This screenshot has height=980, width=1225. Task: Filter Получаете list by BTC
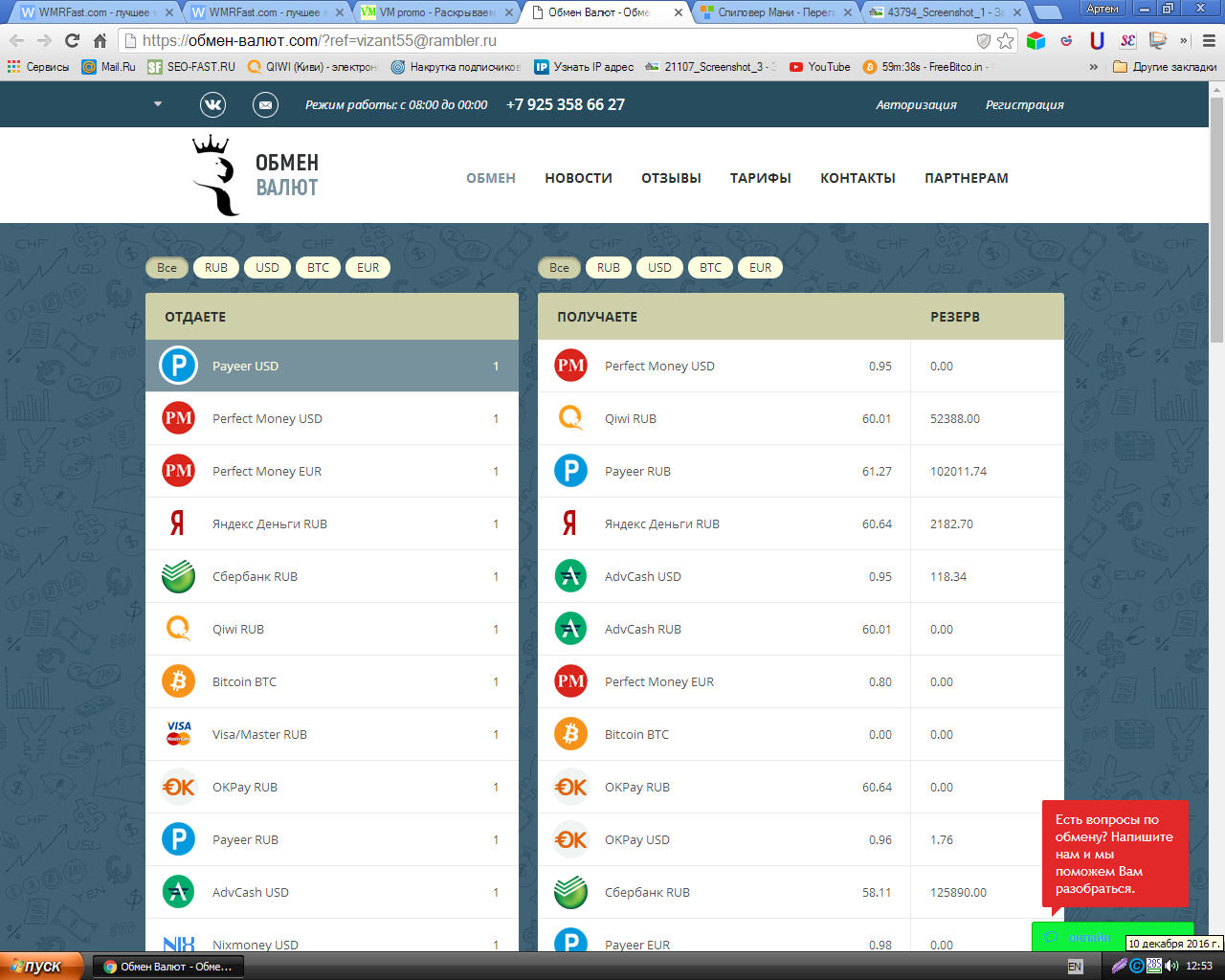coord(710,268)
